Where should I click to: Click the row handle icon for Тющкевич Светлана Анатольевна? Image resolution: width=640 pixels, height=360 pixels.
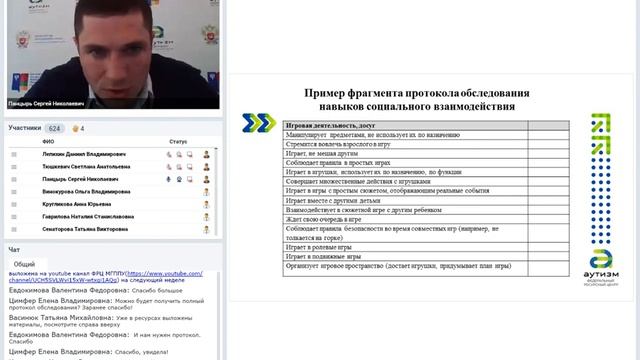tap(14, 167)
